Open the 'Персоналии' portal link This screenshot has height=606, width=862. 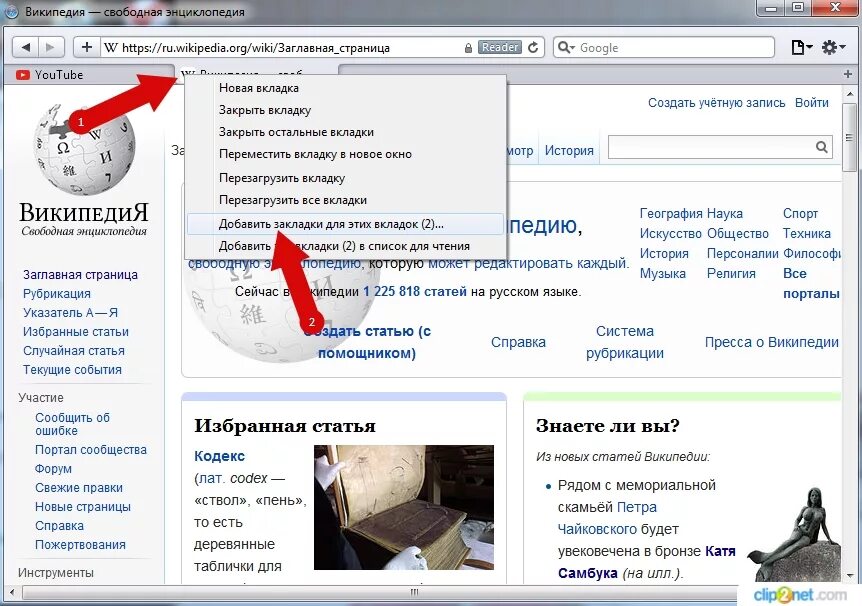point(743,254)
